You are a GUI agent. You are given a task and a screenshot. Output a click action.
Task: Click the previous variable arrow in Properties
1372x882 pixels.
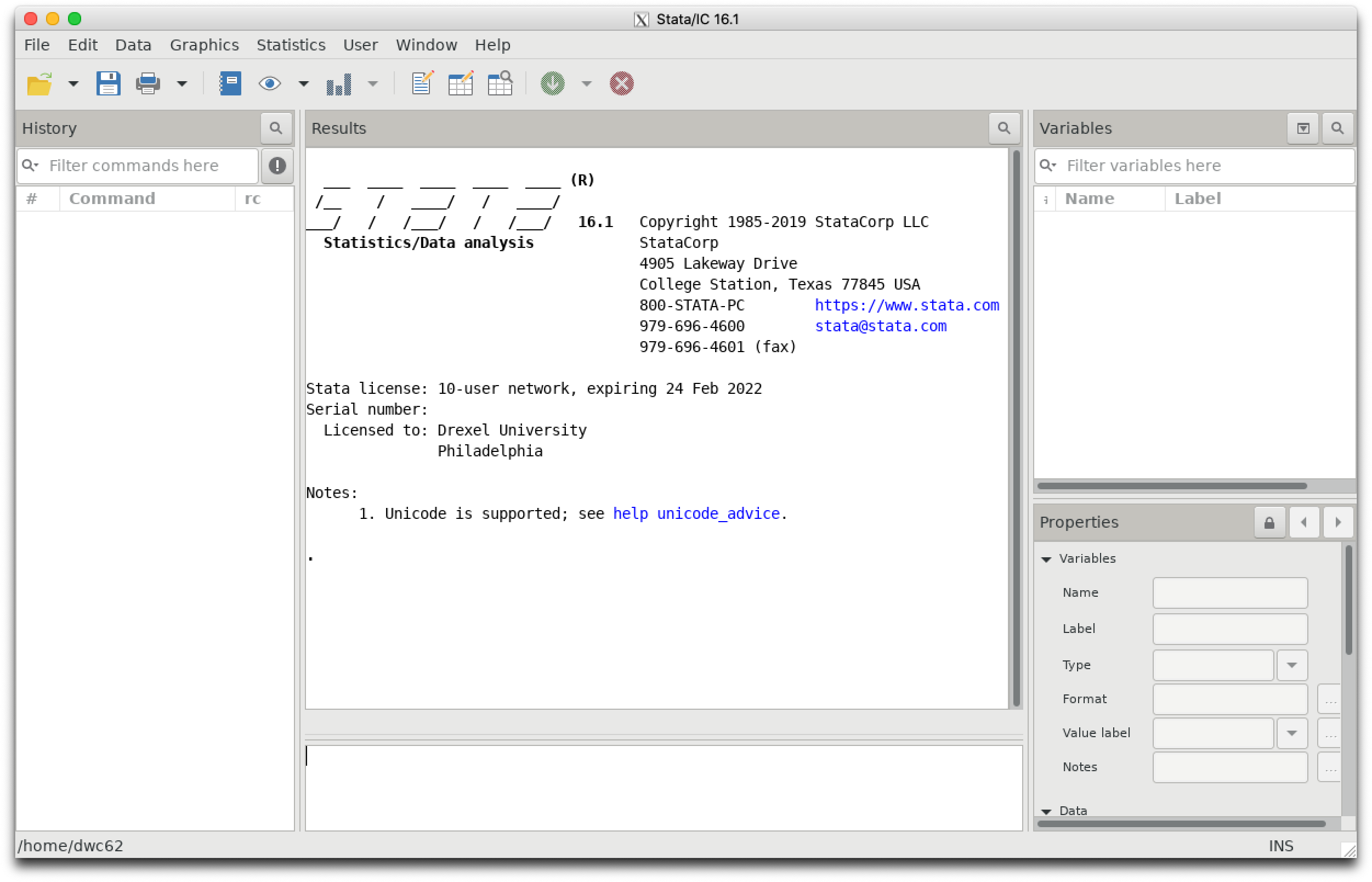(x=1304, y=522)
